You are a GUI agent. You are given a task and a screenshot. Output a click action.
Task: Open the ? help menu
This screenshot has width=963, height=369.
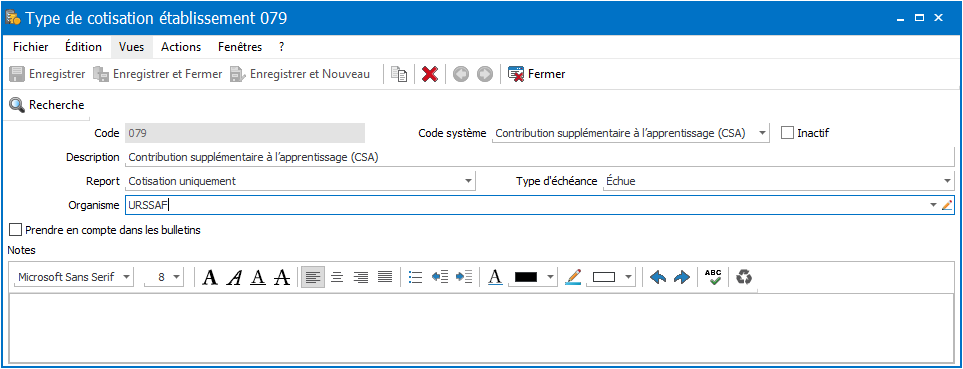[281, 47]
